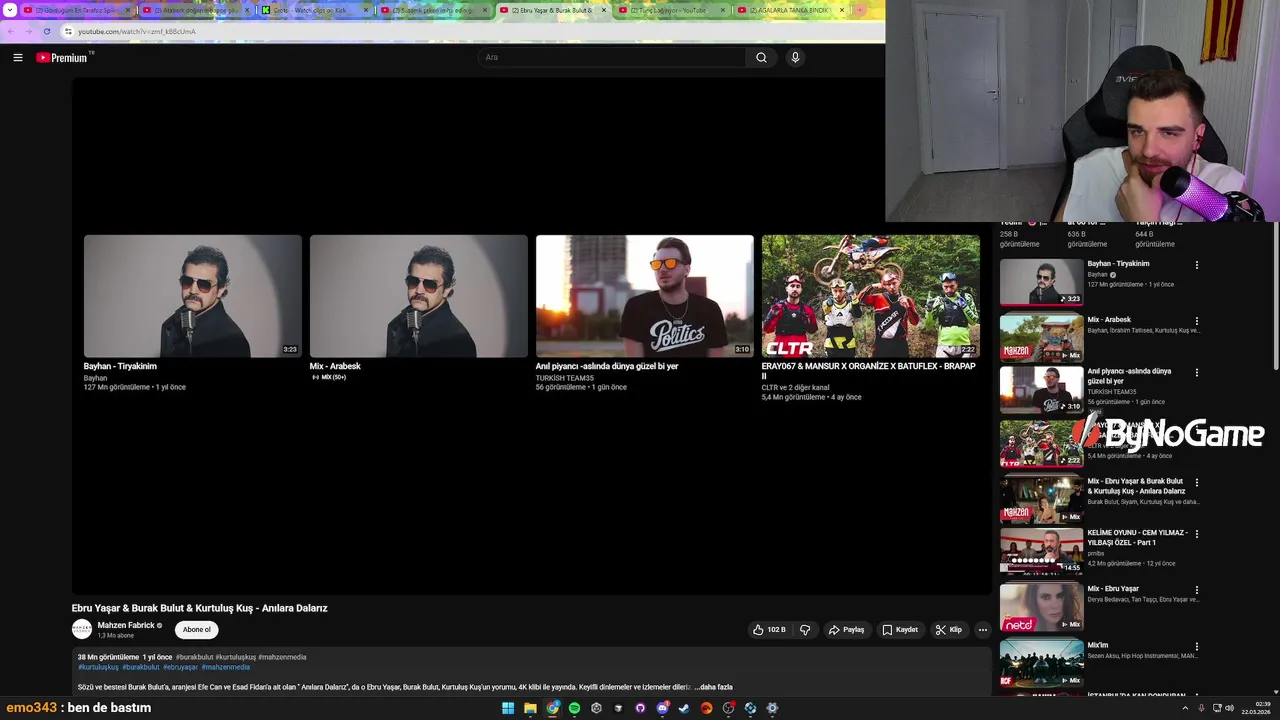Open options menu for sidebar 'Bayhan - Tiryakinim'
Image resolution: width=1280 pixels, height=720 pixels.
pyautogui.click(x=1197, y=265)
